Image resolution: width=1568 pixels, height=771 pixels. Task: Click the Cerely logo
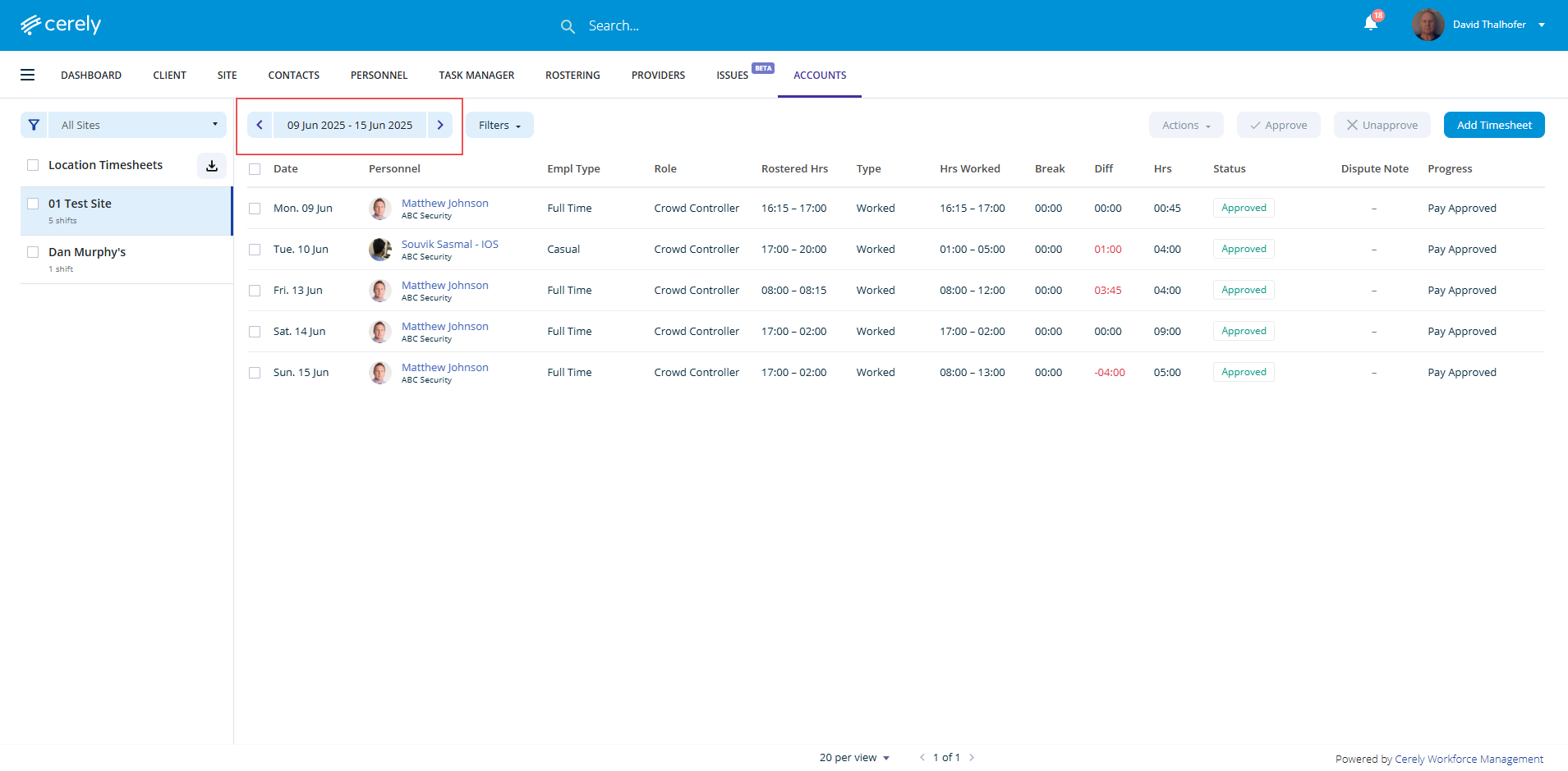(61, 25)
